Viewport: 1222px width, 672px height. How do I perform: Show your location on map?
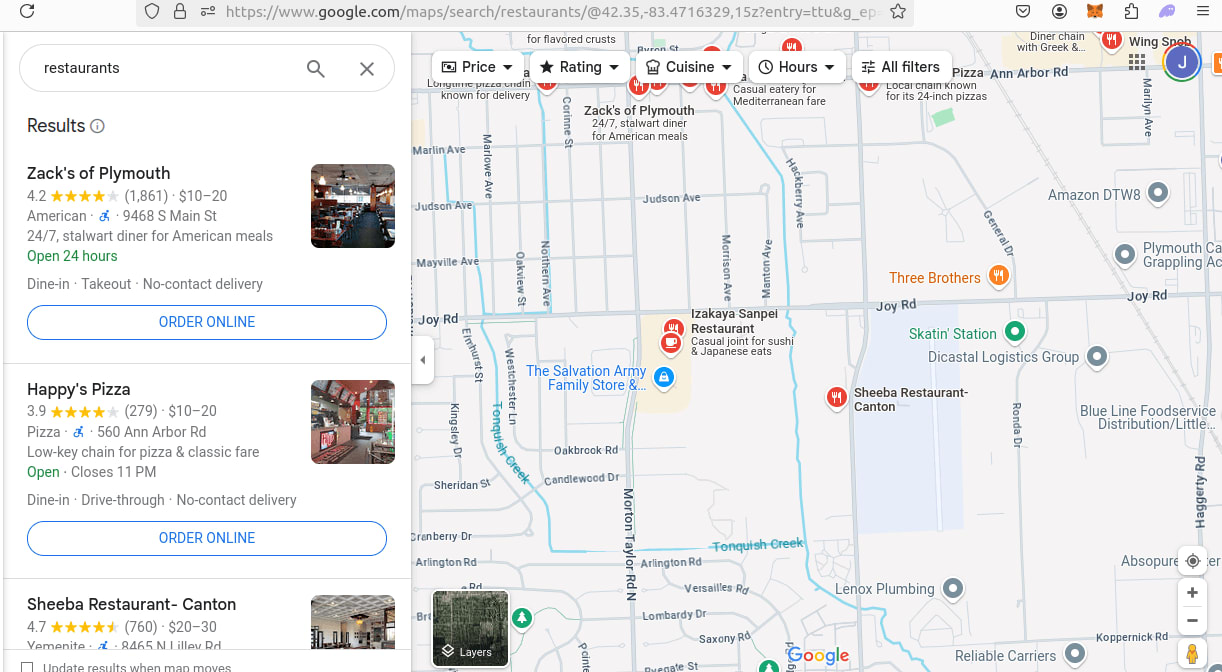[x=1192, y=561]
